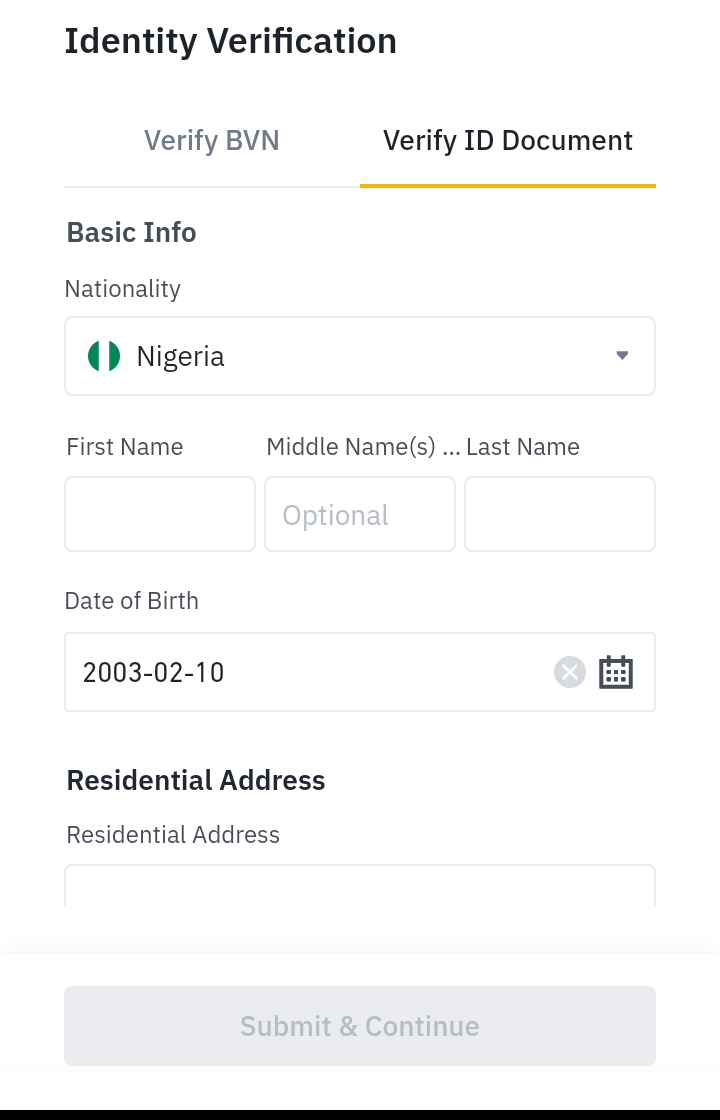Click the Nationality label
The image size is (720, 1120).
(x=123, y=289)
